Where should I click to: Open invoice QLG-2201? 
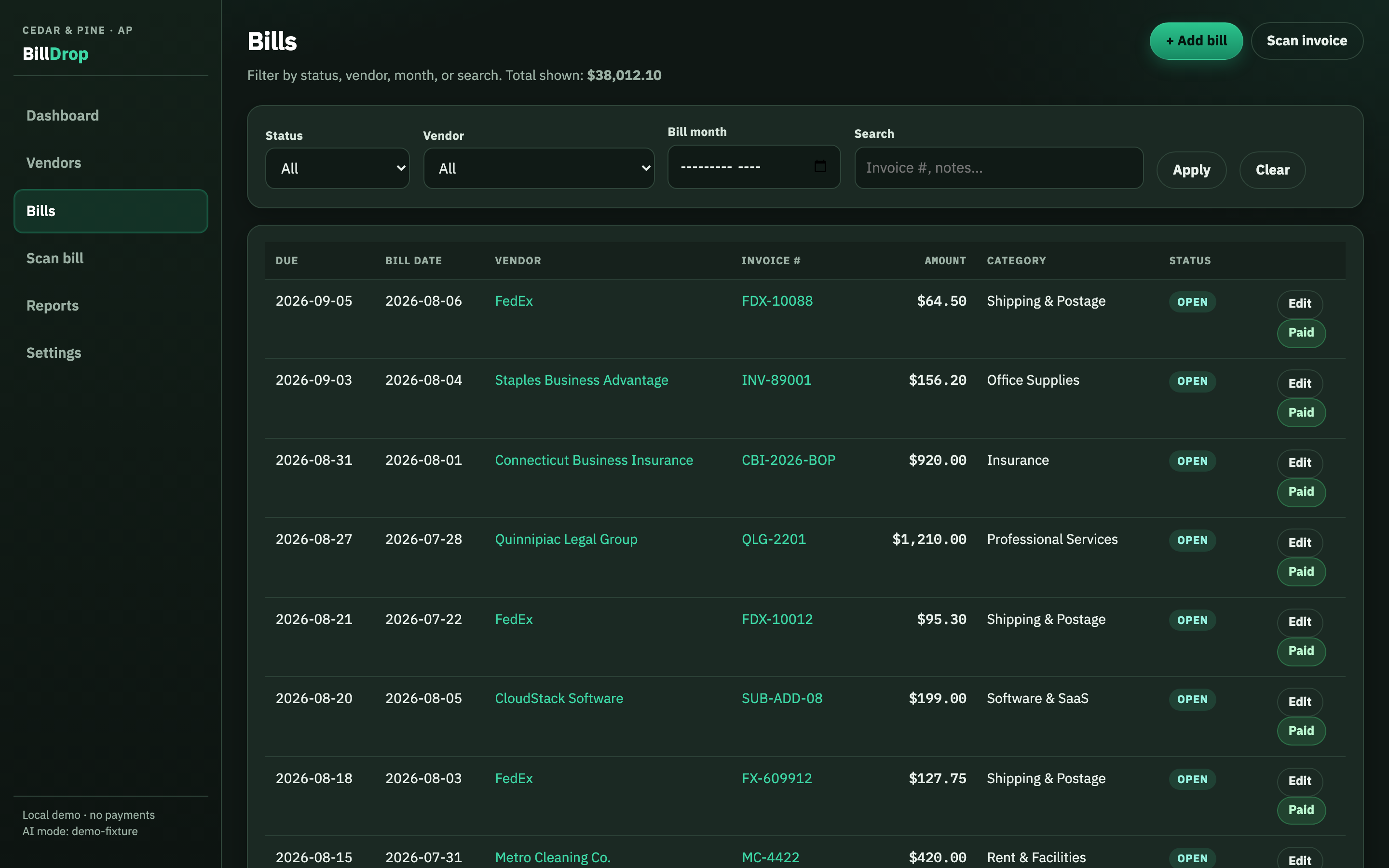pyautogui.click(x=774, y=539)
